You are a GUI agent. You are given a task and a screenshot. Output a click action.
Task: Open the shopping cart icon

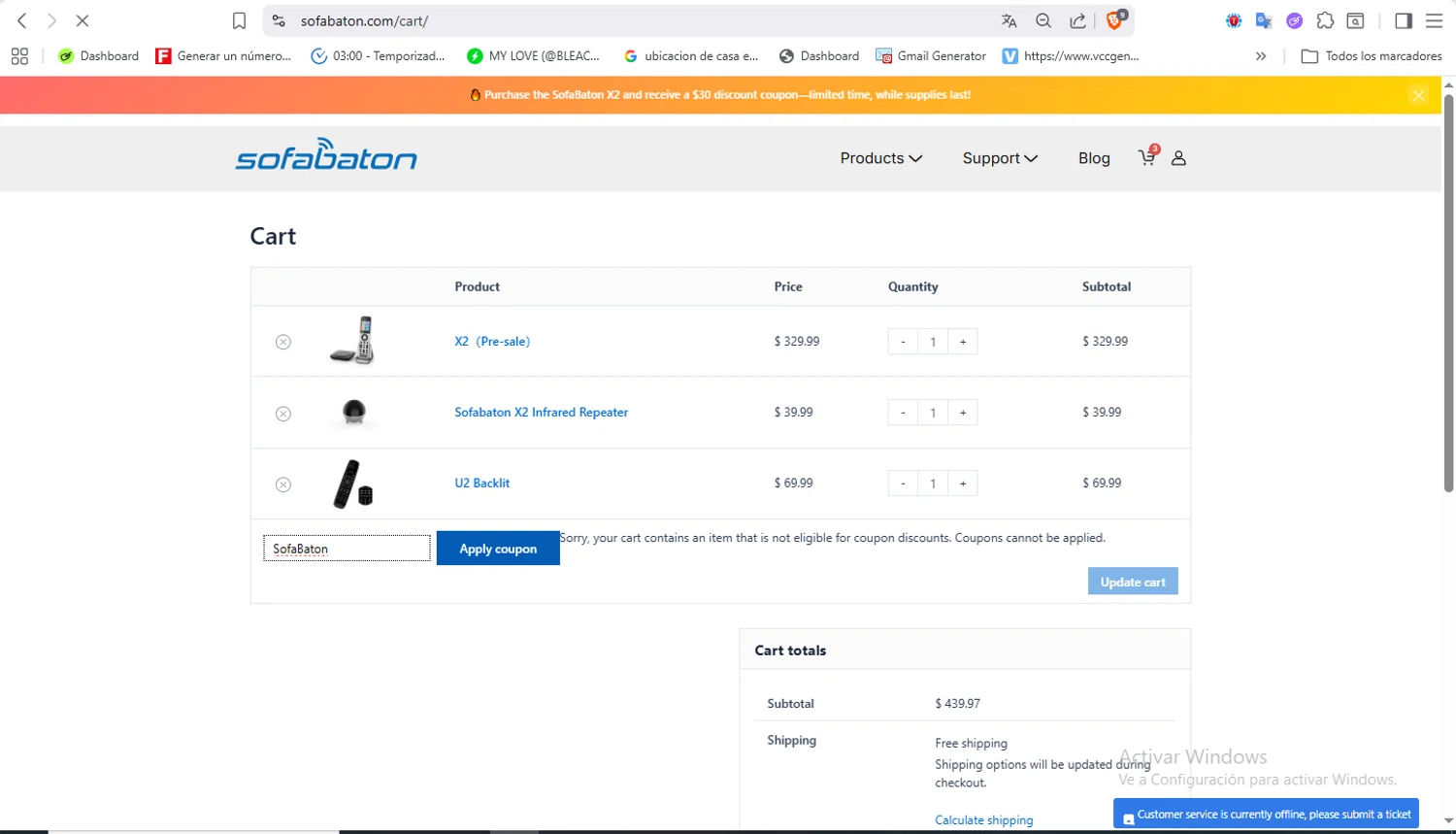[x=1147, y=157]
